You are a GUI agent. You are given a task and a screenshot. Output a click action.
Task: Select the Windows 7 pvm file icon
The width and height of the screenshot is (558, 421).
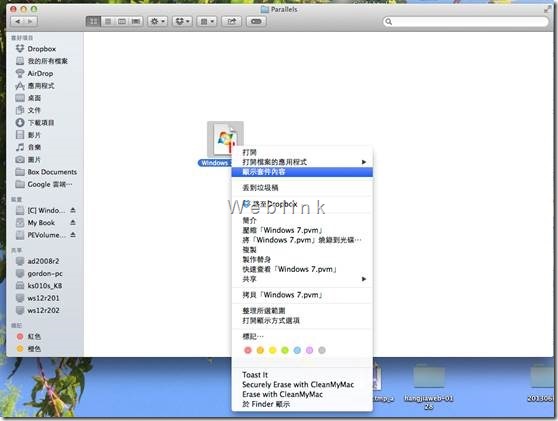(225, 139)
